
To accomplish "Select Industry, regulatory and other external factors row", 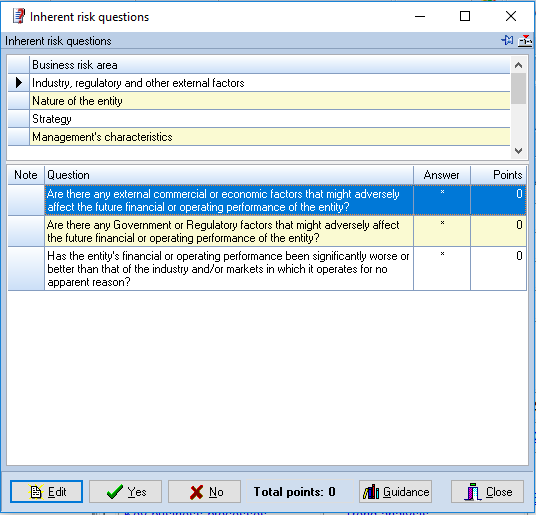I will (x=269, y=83).
